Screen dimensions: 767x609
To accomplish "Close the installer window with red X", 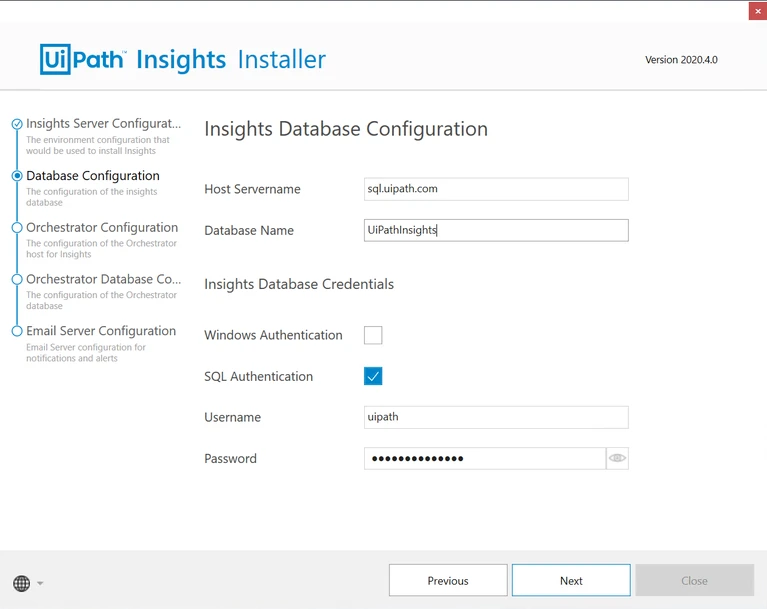I will click(758, 11).
